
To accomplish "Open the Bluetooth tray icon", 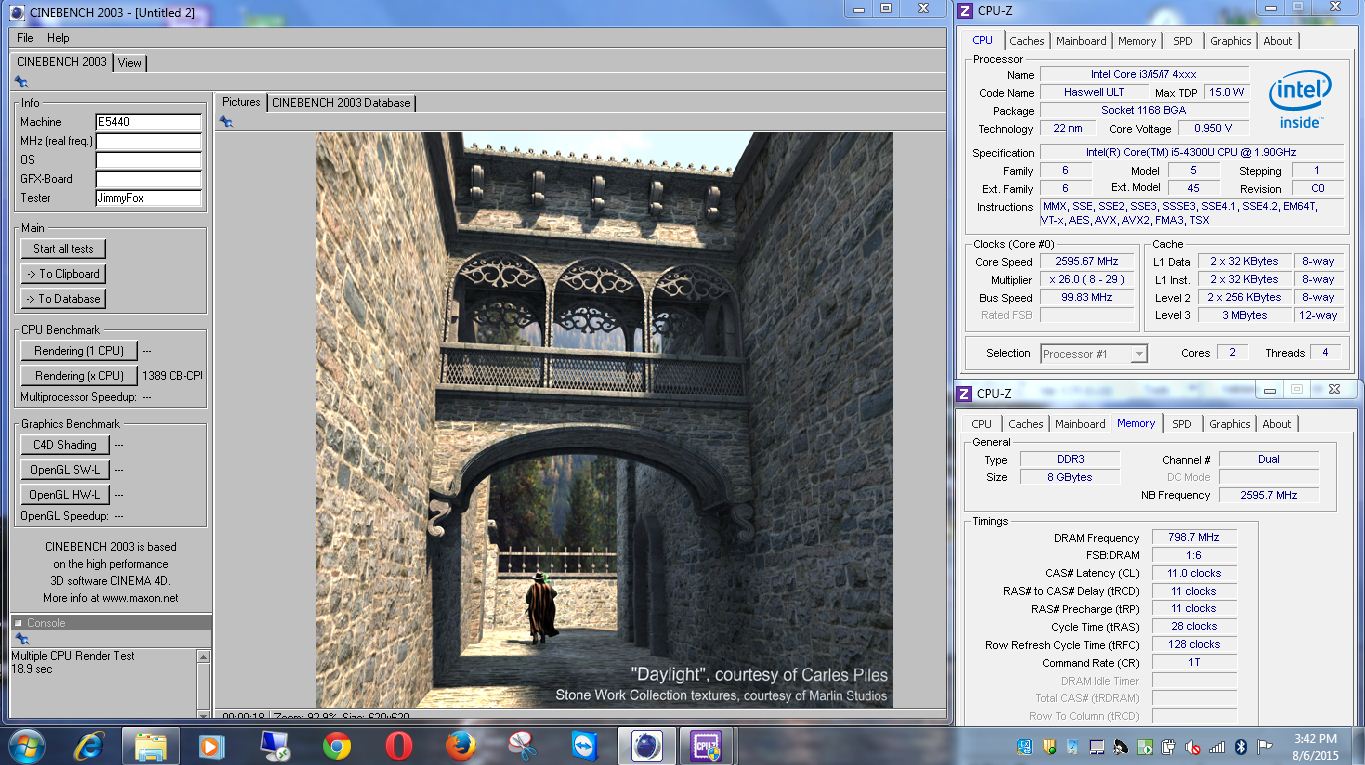I will click(1241, 746).
